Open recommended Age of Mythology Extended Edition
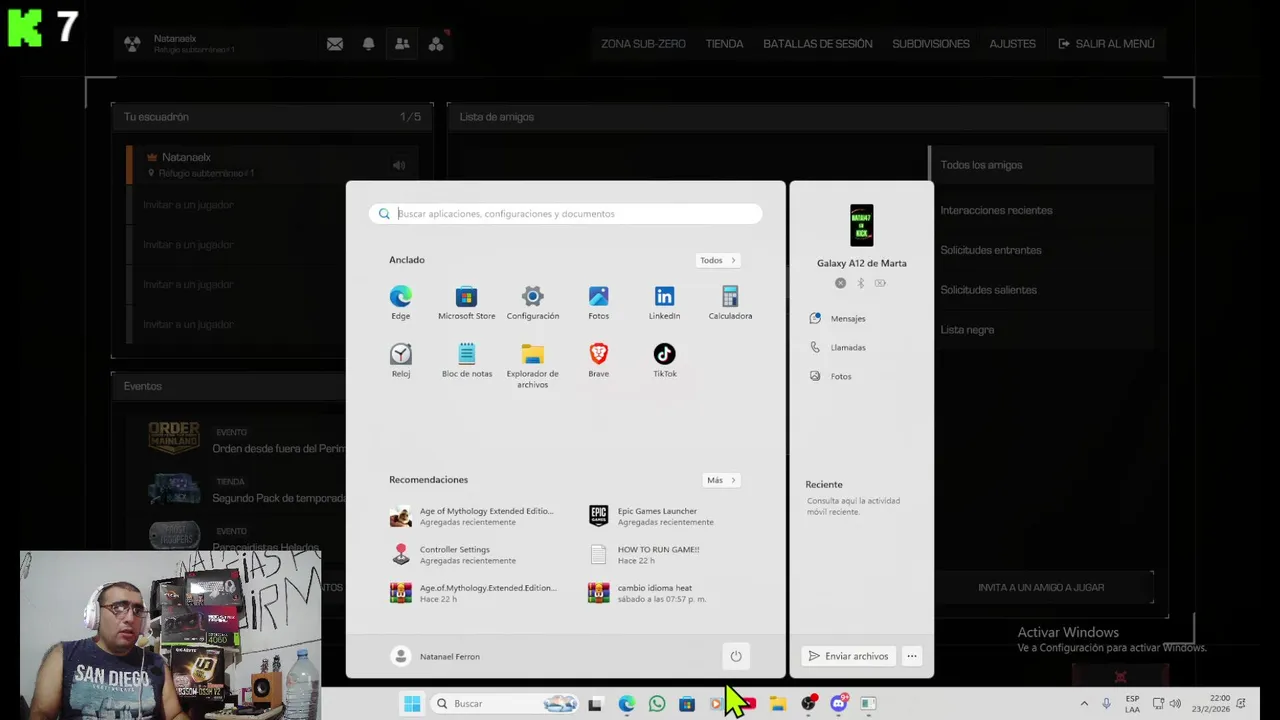1280x720 pixels. 472,516
